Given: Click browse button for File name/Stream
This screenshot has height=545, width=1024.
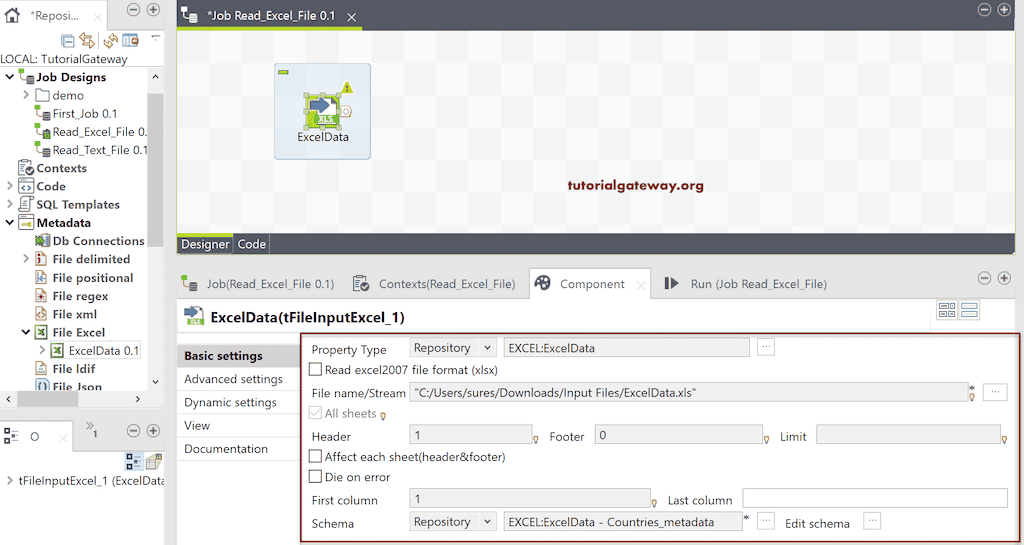Looking at the screenshot, I should (x=995, y=392).
